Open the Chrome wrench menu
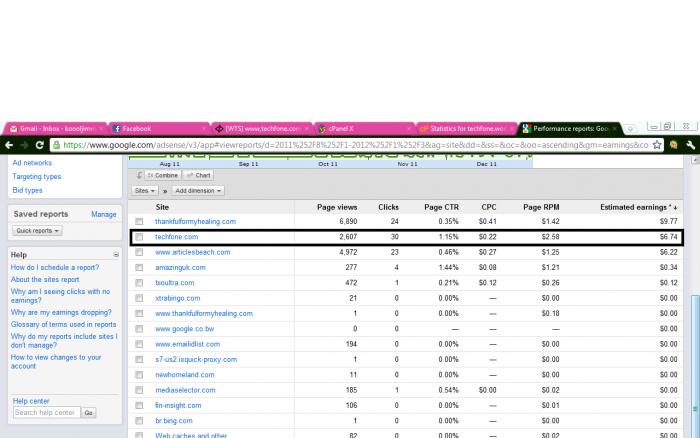700x438 pixels. click(691, 145)
